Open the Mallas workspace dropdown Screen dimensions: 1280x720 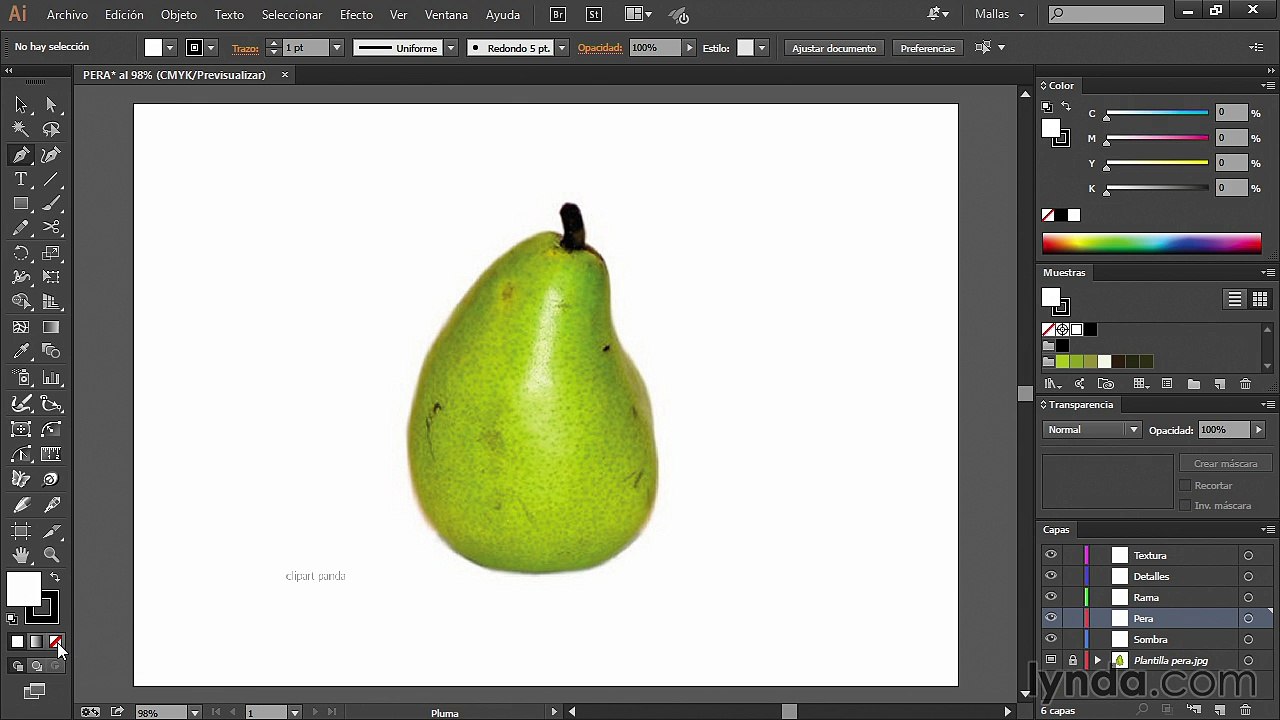click(x=1000, y=15)
